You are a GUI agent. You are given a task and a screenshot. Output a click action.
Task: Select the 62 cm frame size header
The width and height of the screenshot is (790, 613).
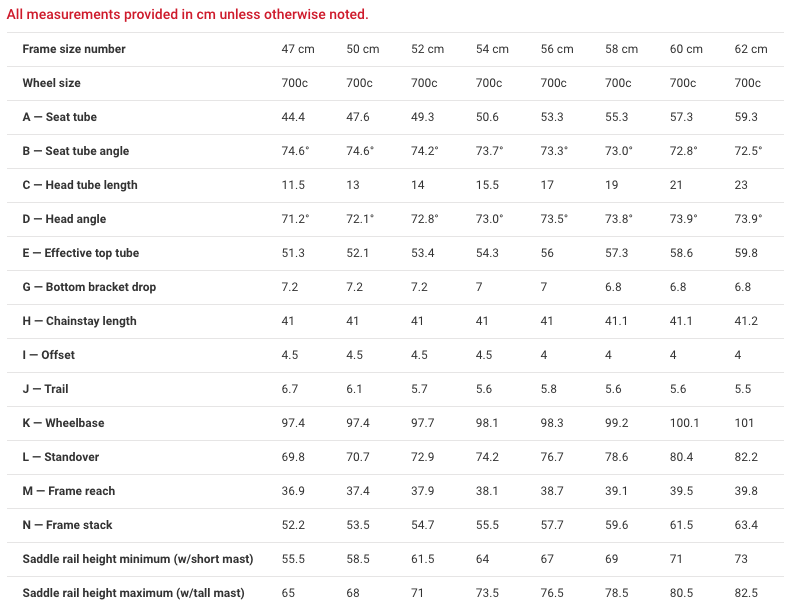pyautogui.click(x=751, y=49)
